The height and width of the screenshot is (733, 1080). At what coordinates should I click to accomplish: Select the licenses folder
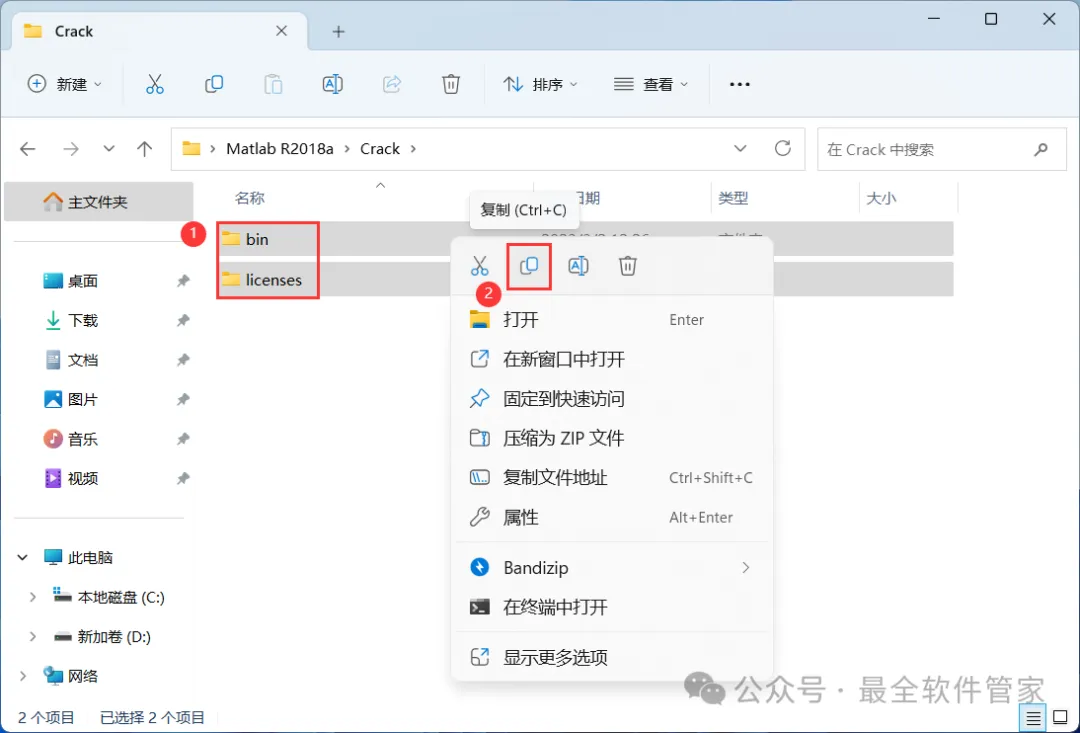click(x=273, y=280)
